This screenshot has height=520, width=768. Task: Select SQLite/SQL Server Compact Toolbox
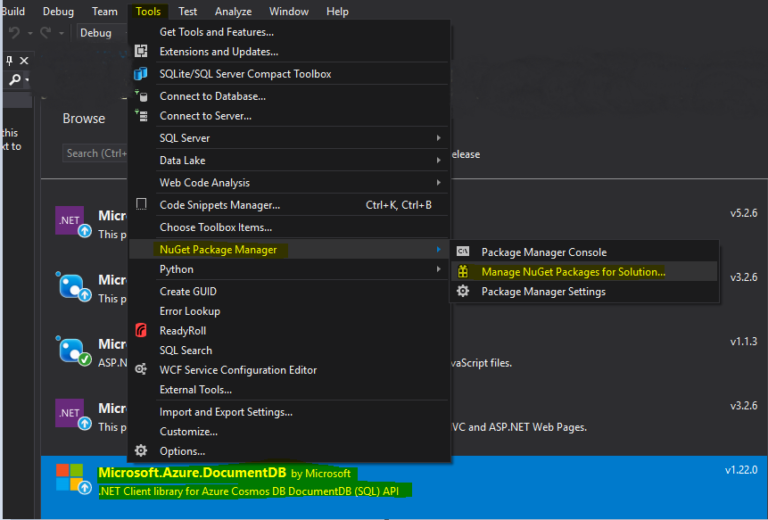click(289, 73)
